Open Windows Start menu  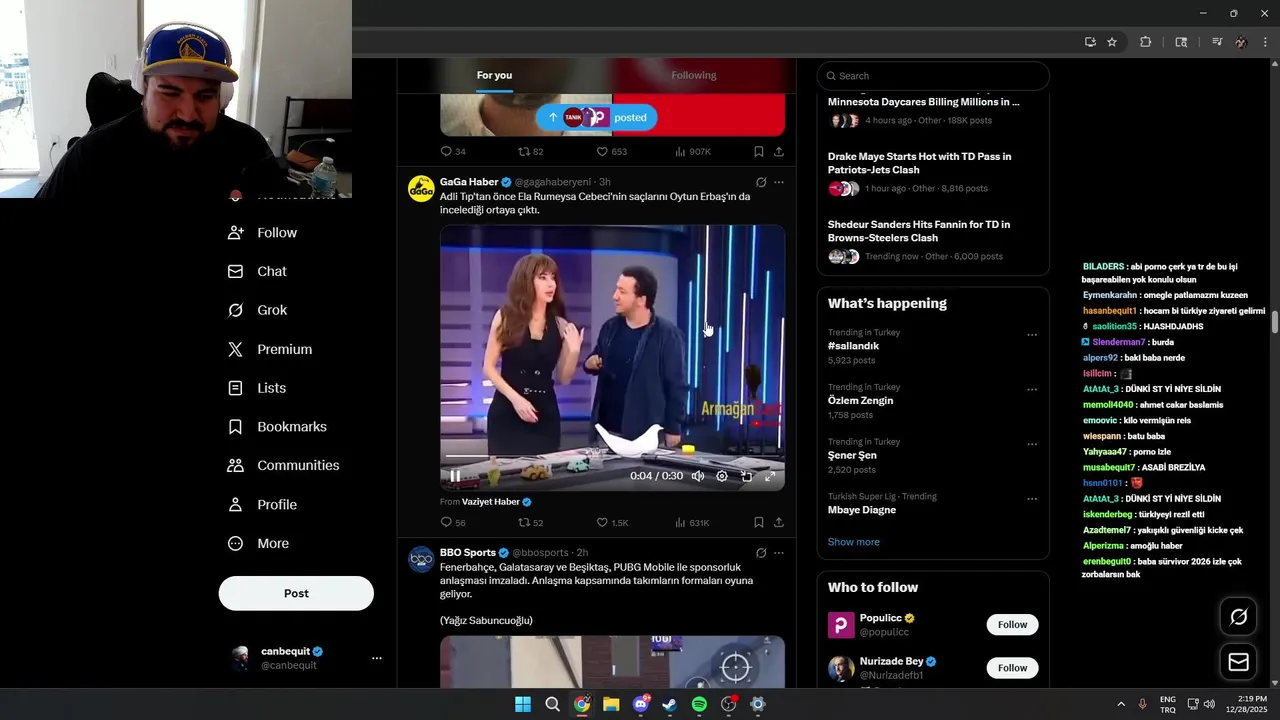tap(523, 704)
